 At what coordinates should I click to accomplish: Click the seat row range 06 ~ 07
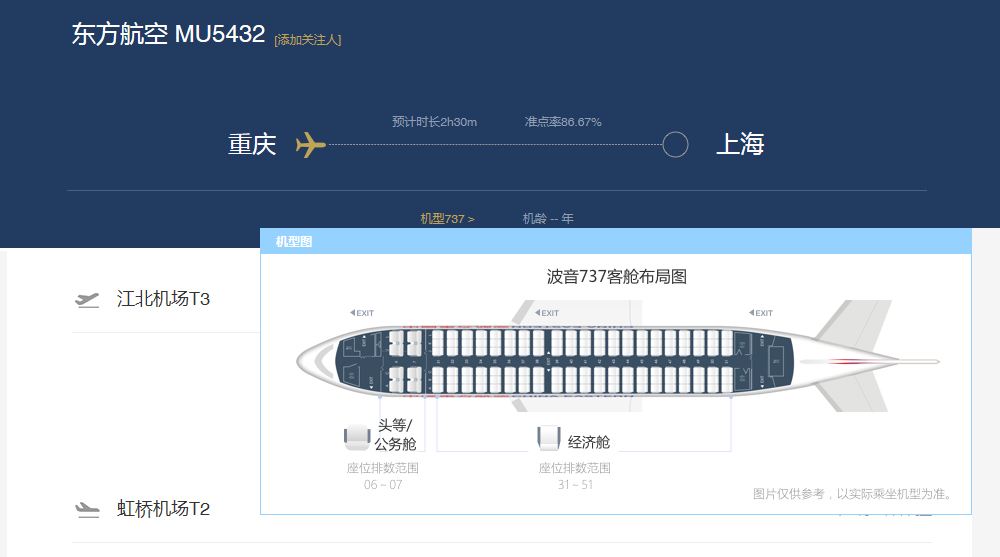383,485
